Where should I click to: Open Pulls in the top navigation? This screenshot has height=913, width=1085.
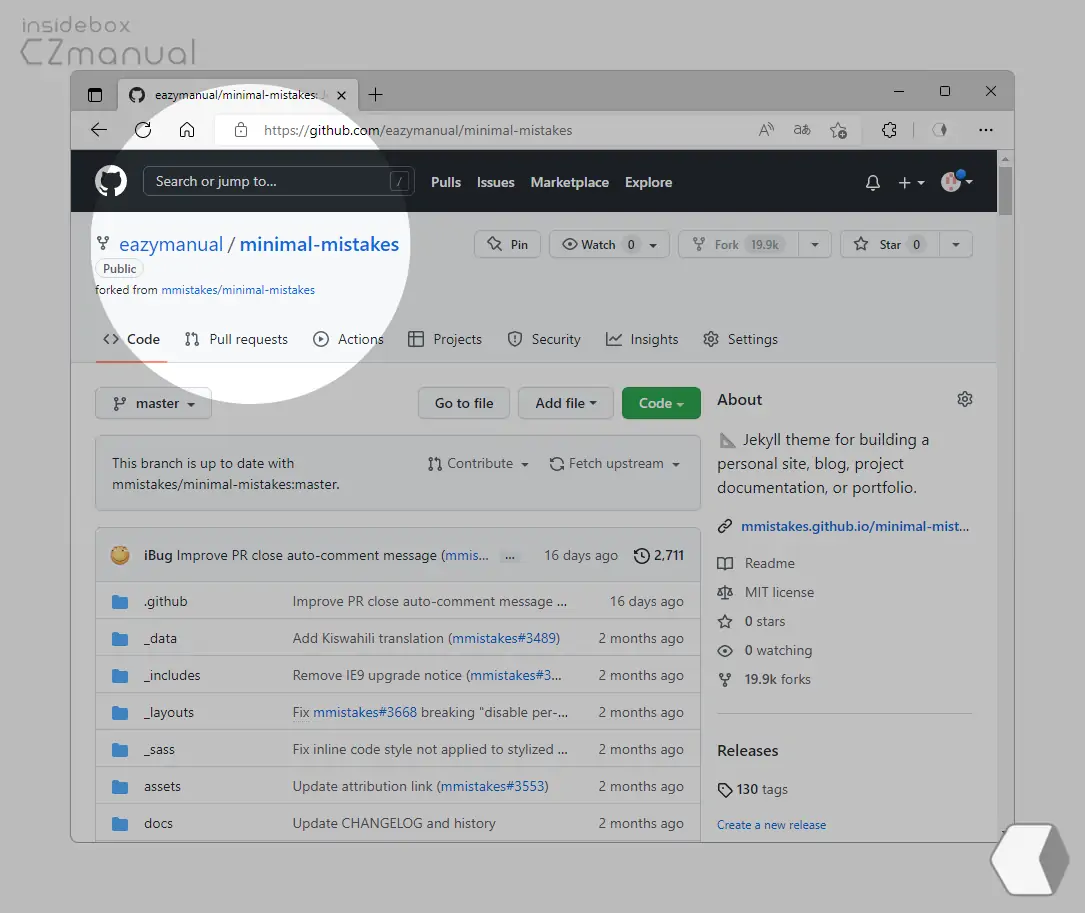tap(446, 182)
